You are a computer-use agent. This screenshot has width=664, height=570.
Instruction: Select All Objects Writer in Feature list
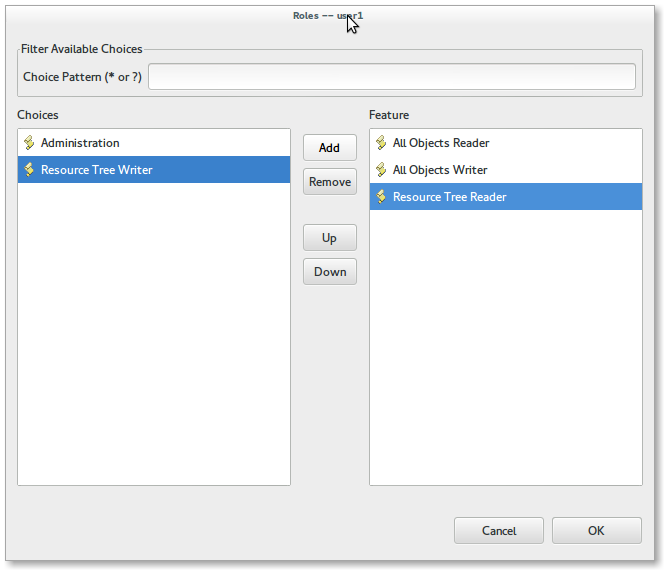coord(440,170)
